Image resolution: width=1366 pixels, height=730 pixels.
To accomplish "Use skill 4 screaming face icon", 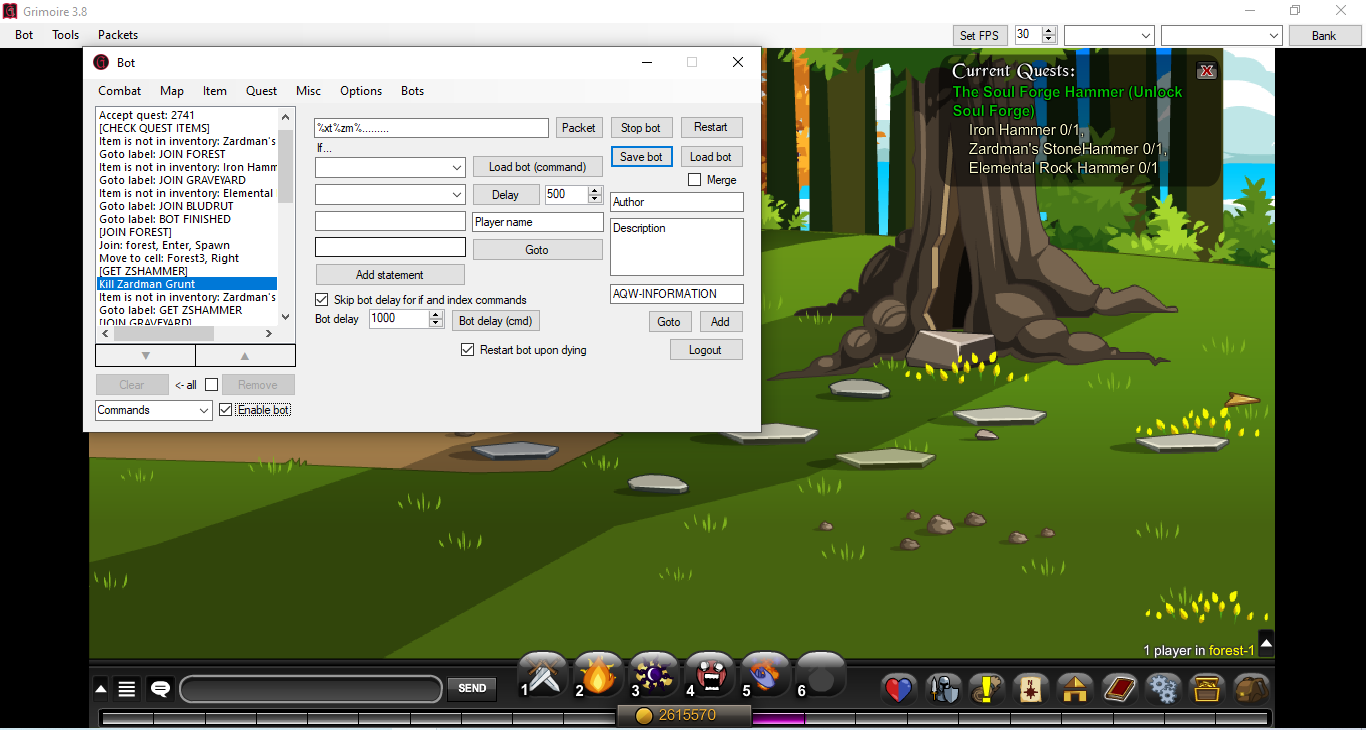I will (710, 675).
